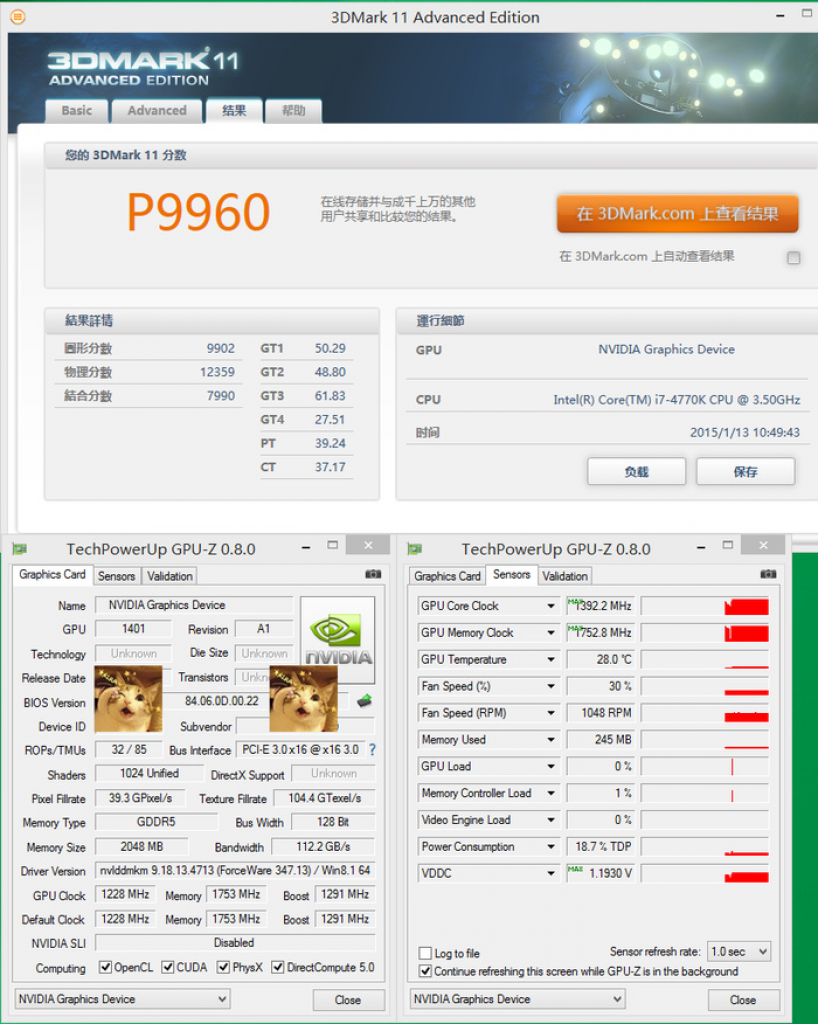Open the Validation tab in the left GPU-Z window
The image size is (818, 1024).
coord(170,576)
